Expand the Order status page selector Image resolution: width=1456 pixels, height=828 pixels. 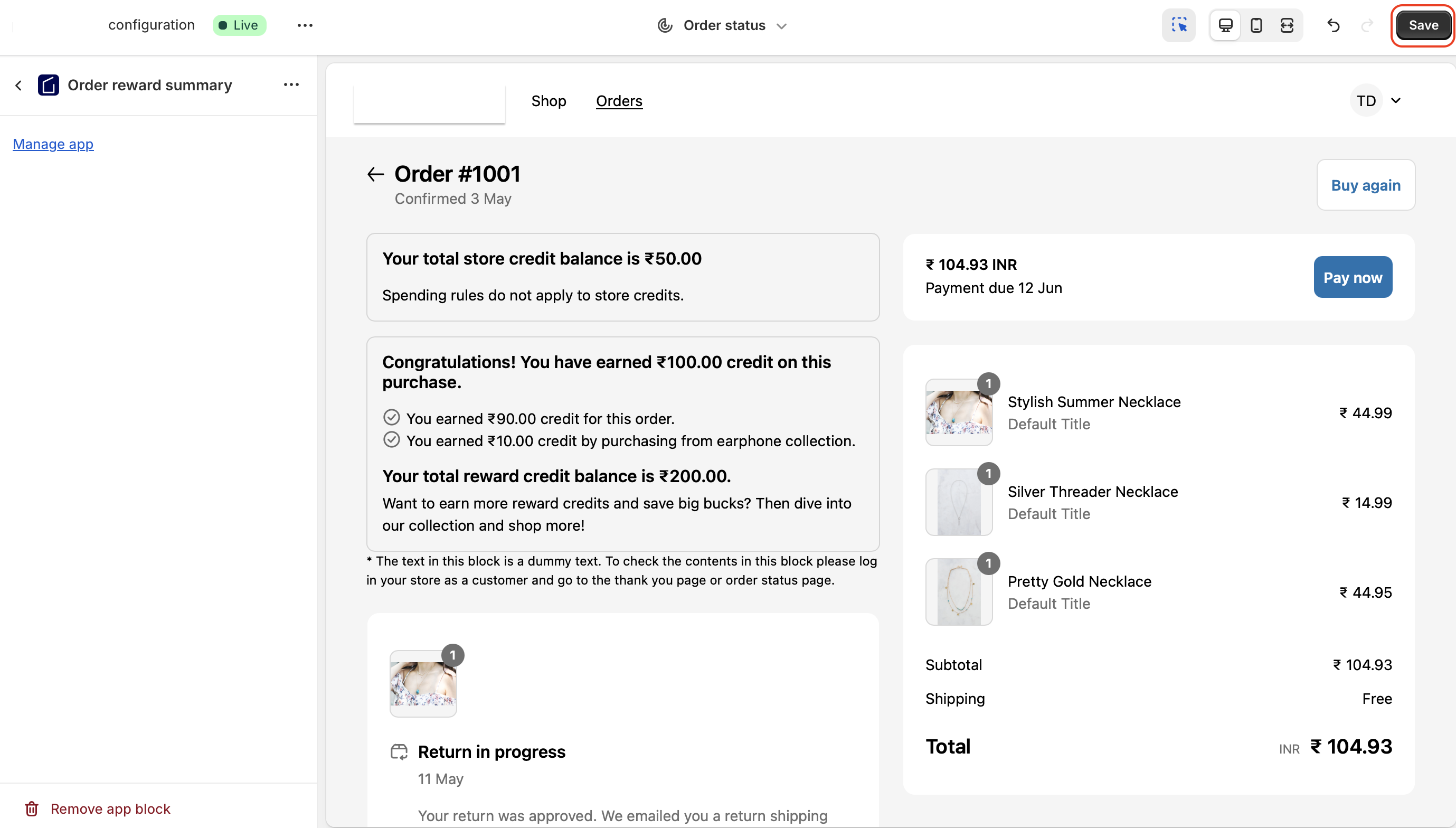(x=723, y=25)
